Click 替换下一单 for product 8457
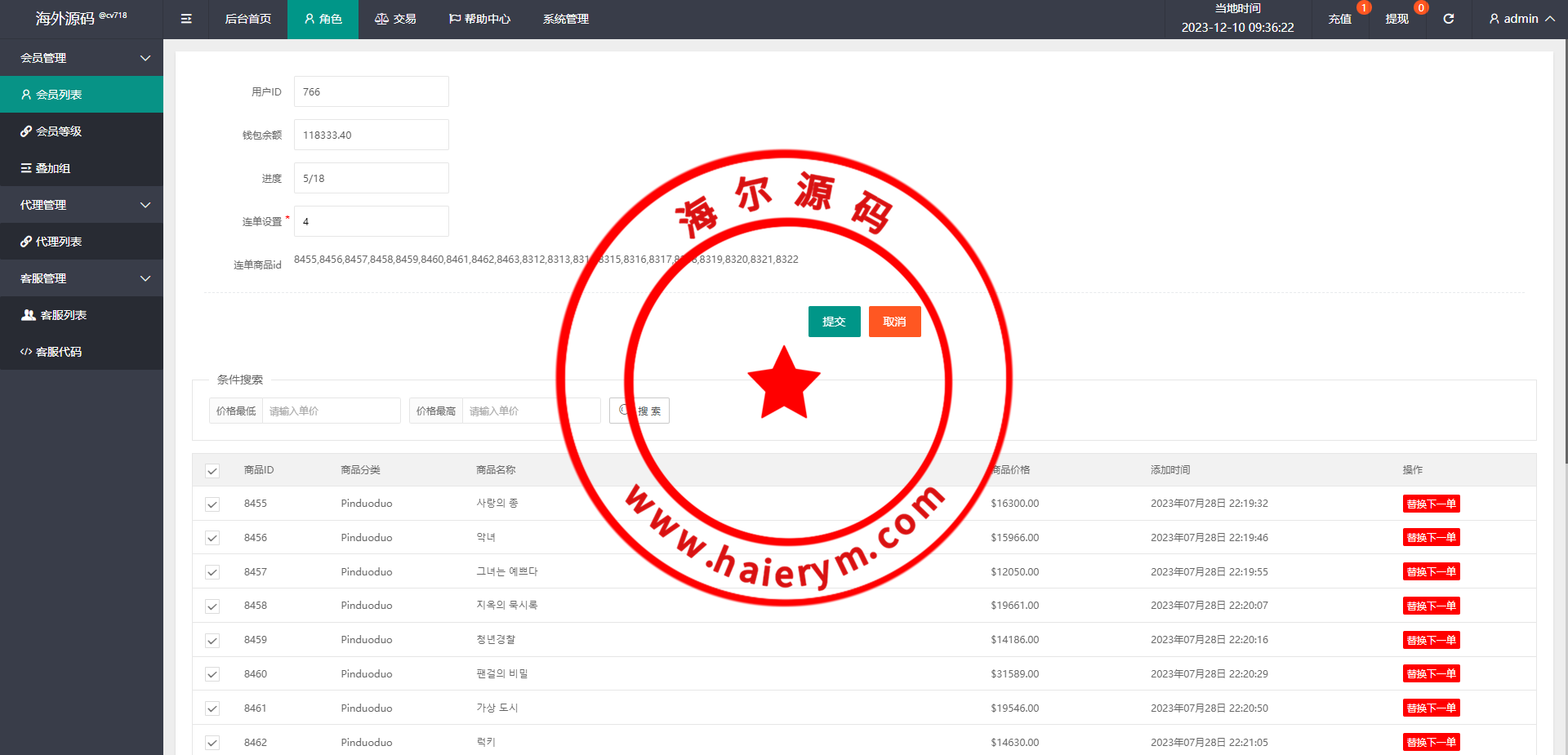This screenshot has width=1568, height=755. coord(1431,572)
